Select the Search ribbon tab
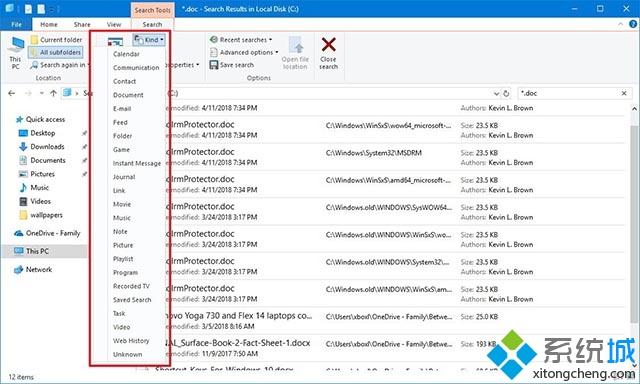The width and height of the screenshot is (640, 384). click(152, 24)
